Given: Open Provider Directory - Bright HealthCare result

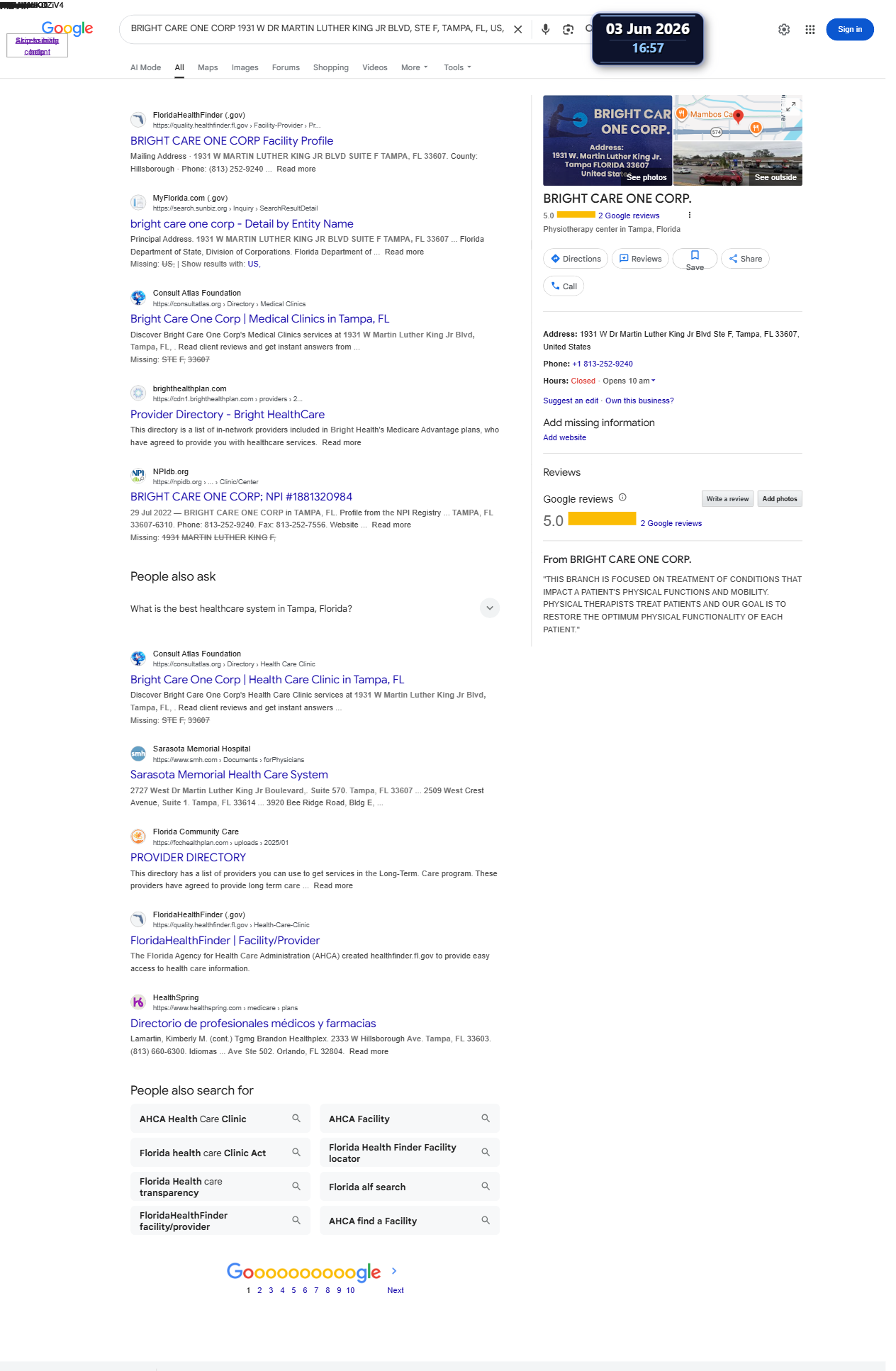Looking at the screenshot, I should [228, 415].
